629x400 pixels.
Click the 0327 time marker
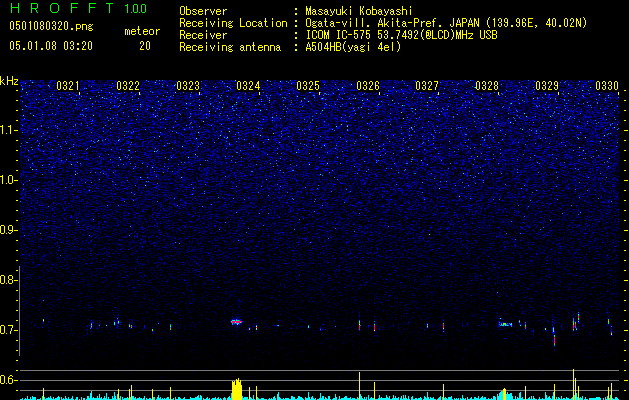[x=427, y=86]
